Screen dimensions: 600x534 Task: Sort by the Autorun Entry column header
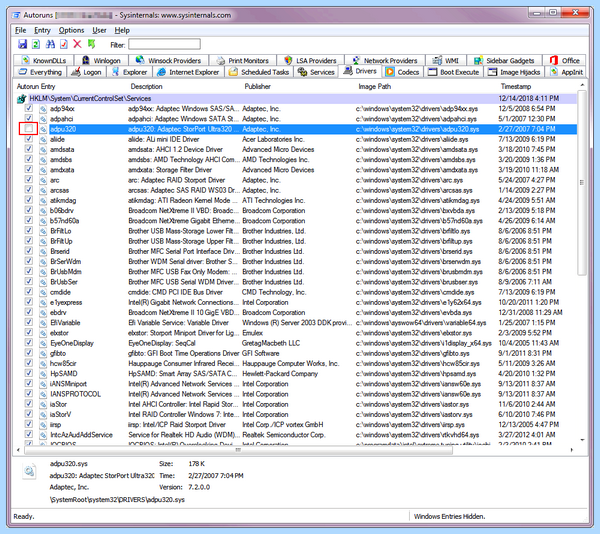(36, 86)
